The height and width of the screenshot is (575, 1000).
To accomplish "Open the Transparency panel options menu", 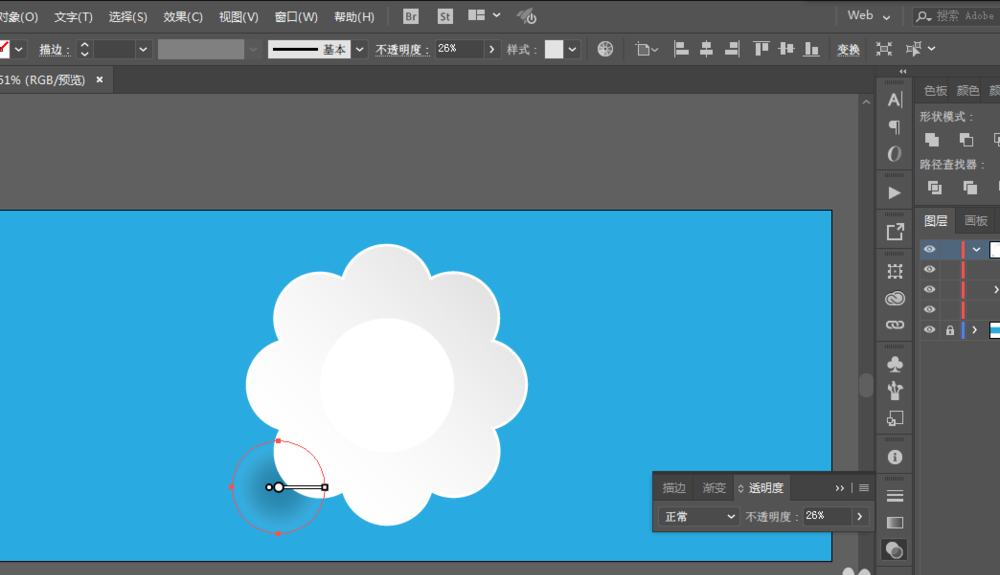I will [x=864, y=488].
